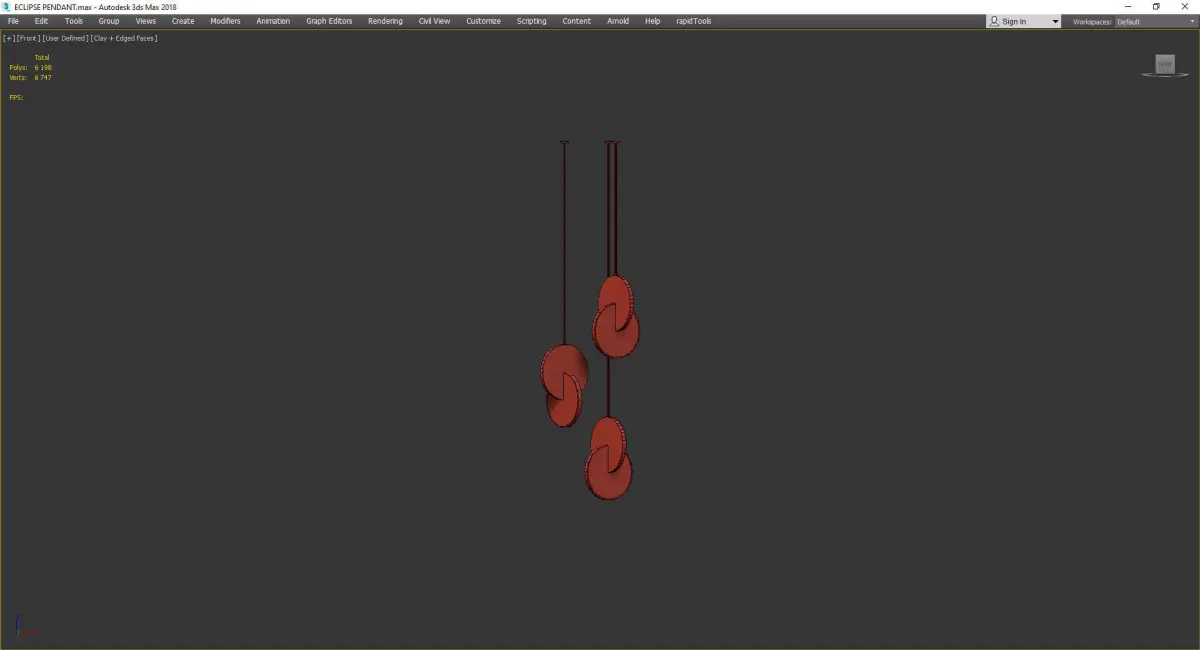1200x650 pixels.
Task: Open the Tools menu
Action: (x=74, y=21)
